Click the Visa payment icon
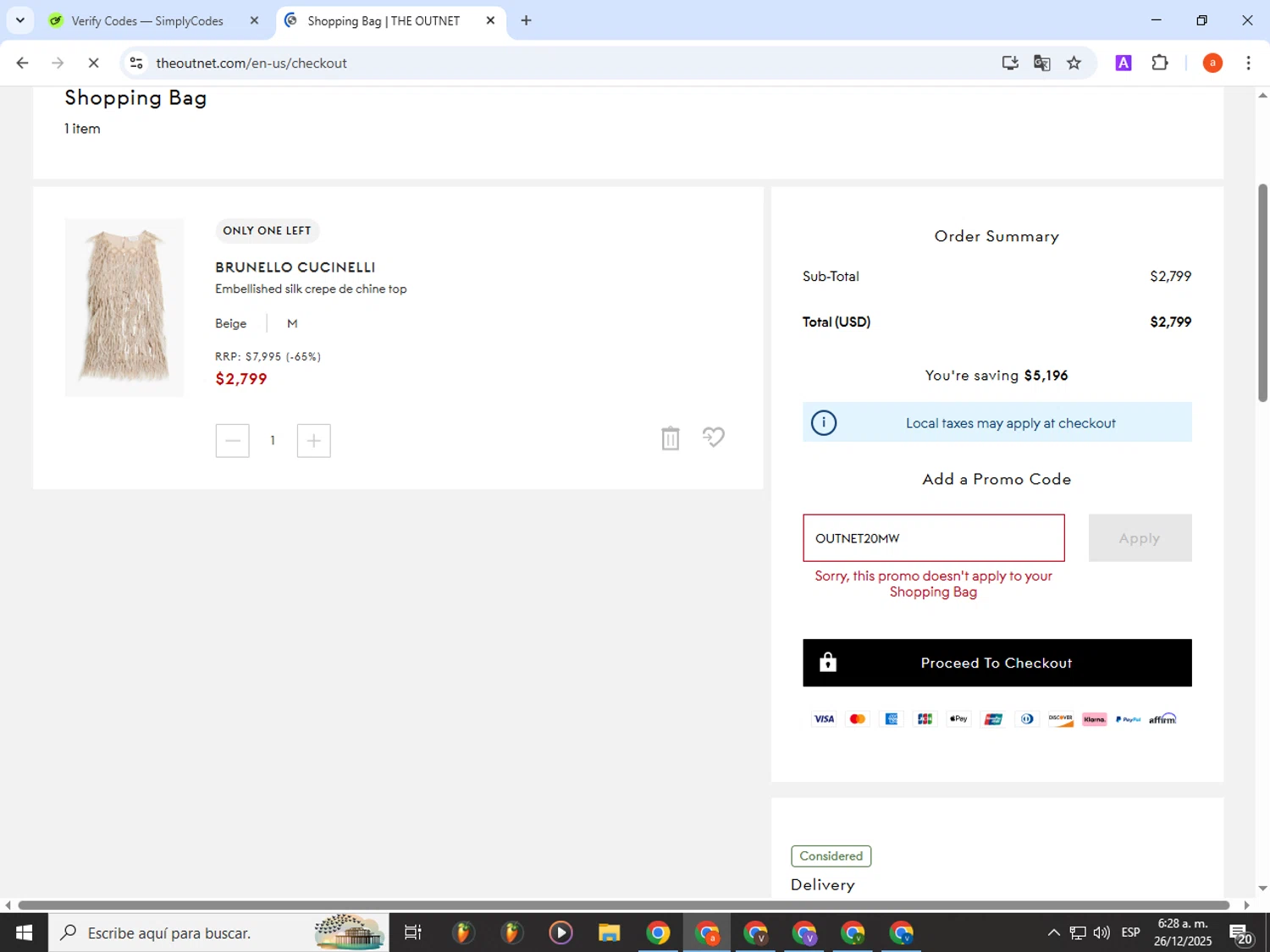The image size is (1270, 952). (x=824, y=718)
